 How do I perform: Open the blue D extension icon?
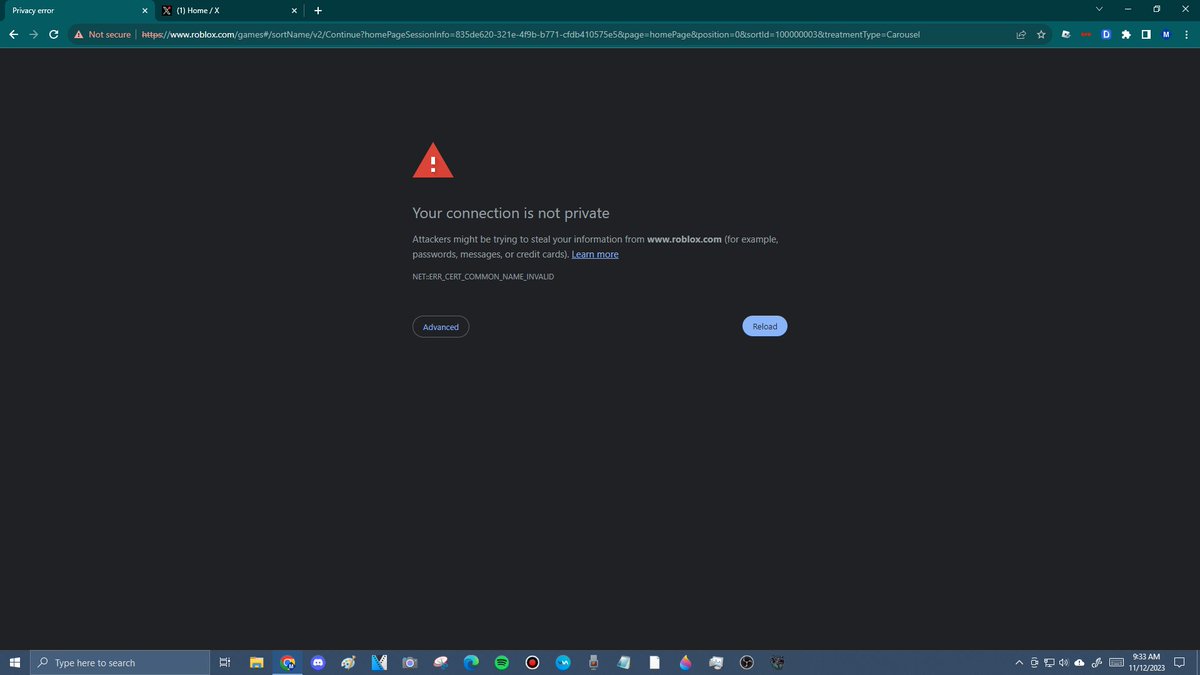click(1106, 34)
